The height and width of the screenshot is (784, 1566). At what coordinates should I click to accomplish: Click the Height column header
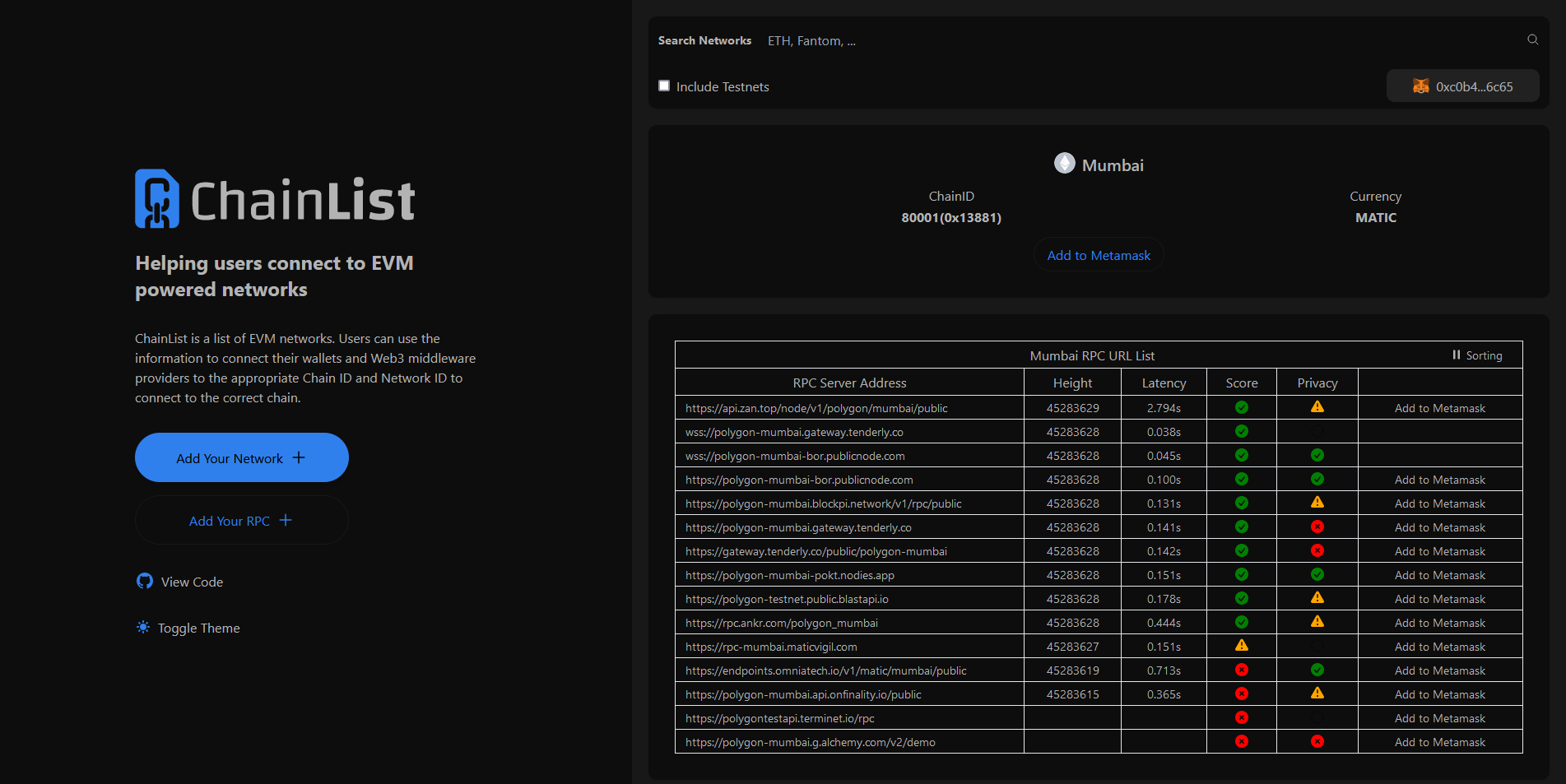click(1072, 383)
